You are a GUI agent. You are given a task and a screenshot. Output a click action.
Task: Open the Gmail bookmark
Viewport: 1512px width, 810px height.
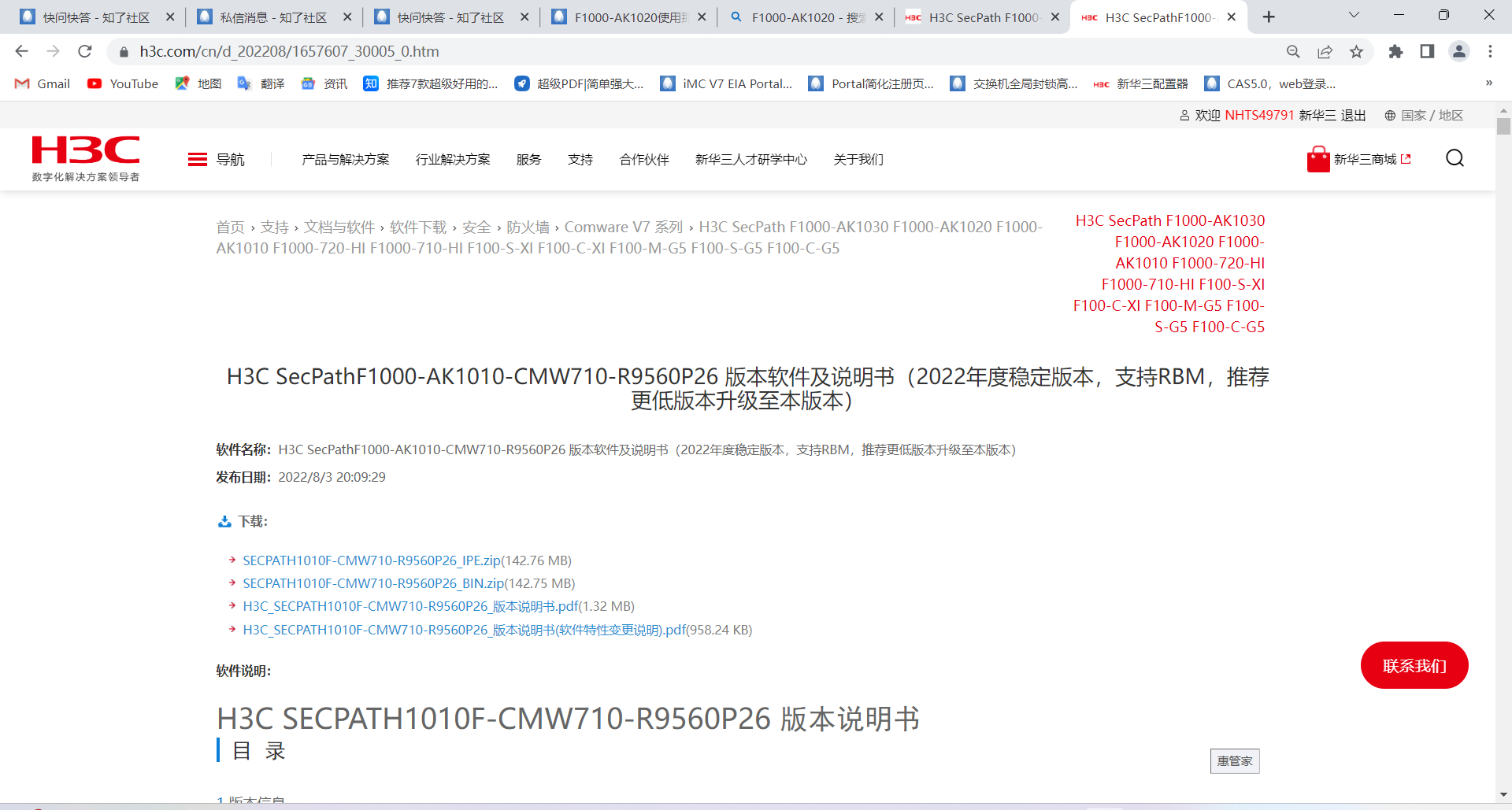point(43,83)
